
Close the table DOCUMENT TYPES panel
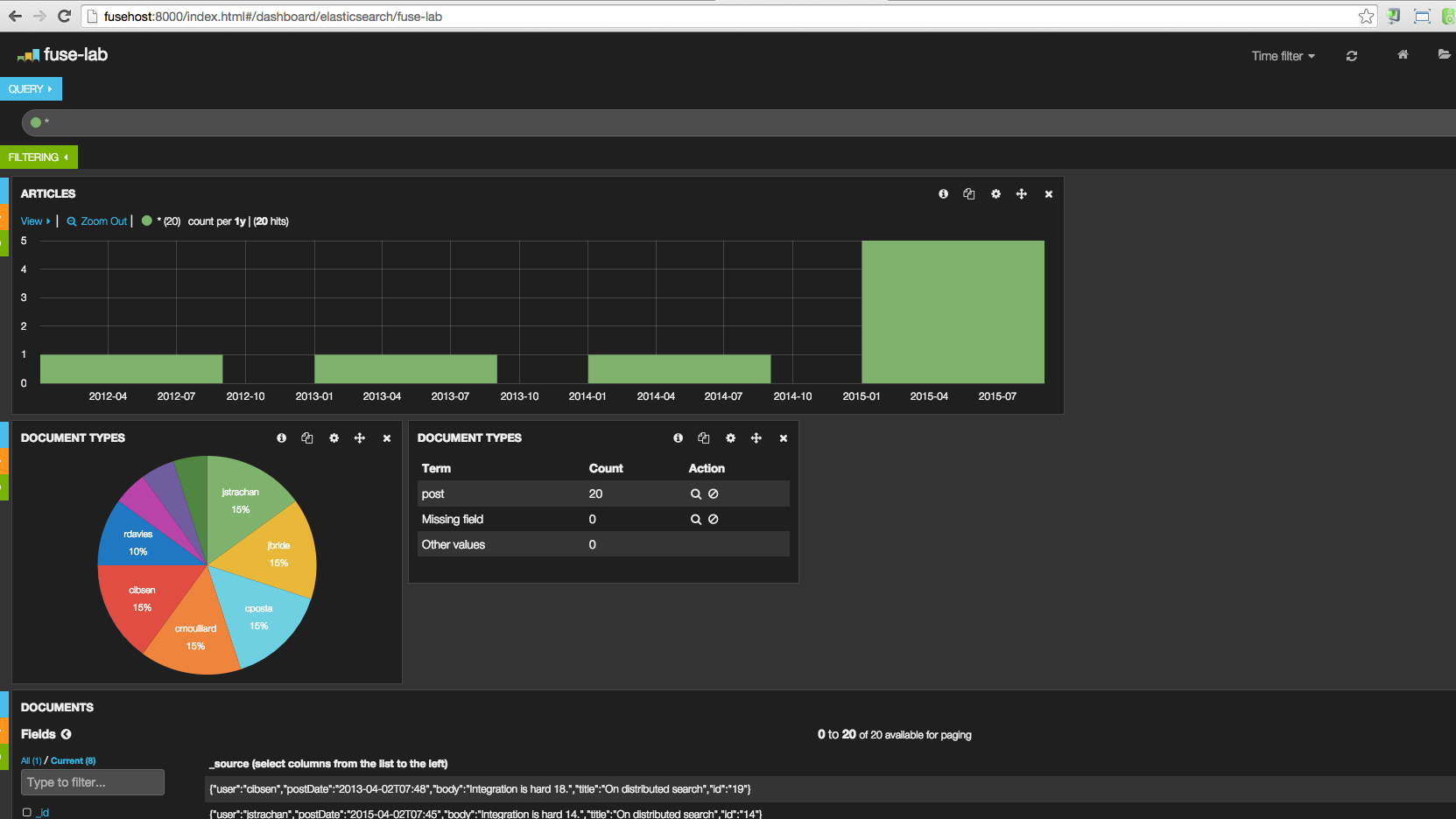[x=784, y=438]
